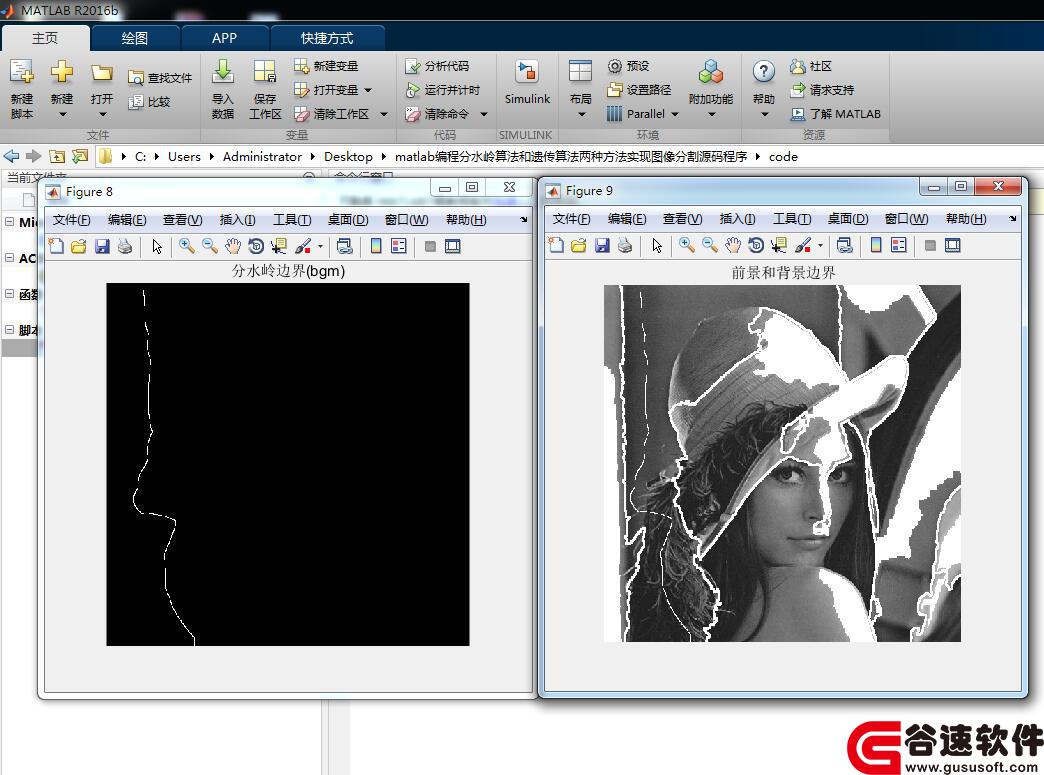Click Hide Plot Tools icon in Figure 9
This screenshot has height=775, width=1044.
(x=930, y=245)
